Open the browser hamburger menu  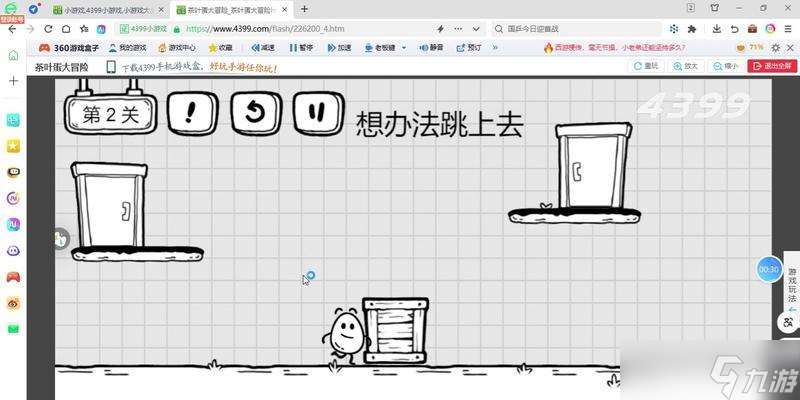[x=788, y=29]
